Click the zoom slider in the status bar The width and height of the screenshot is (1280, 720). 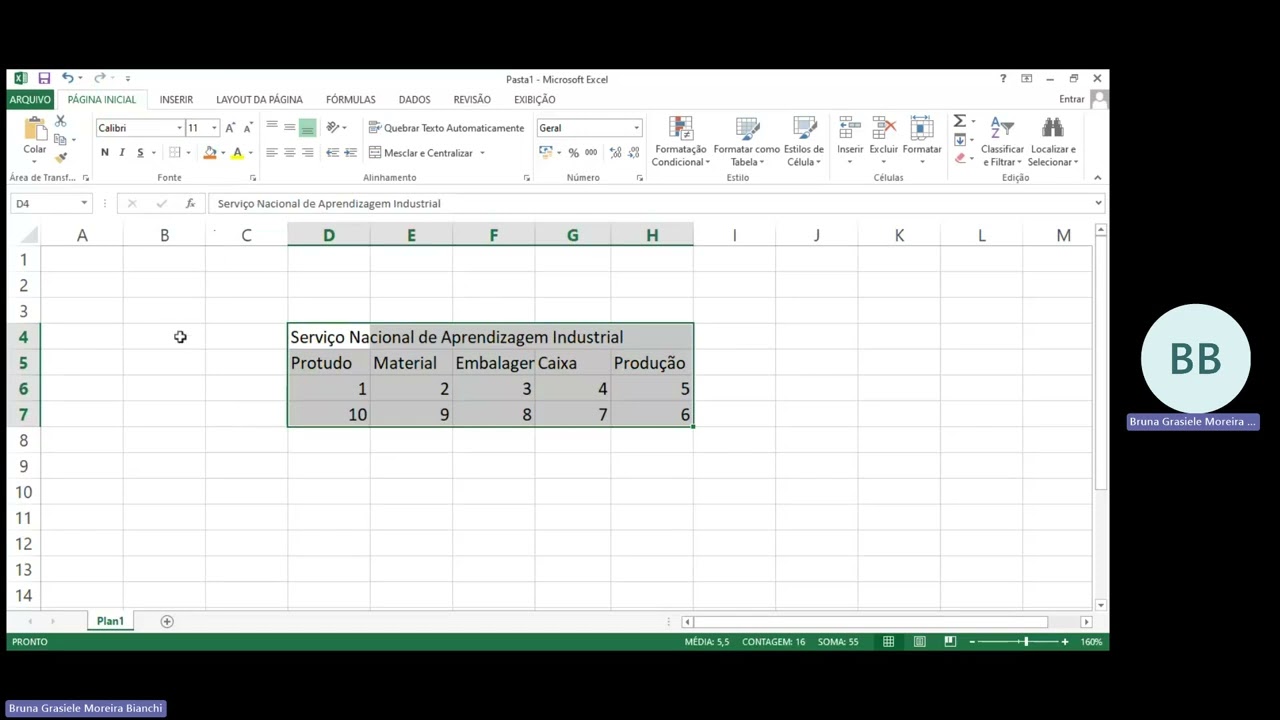tap(1018, 641)
